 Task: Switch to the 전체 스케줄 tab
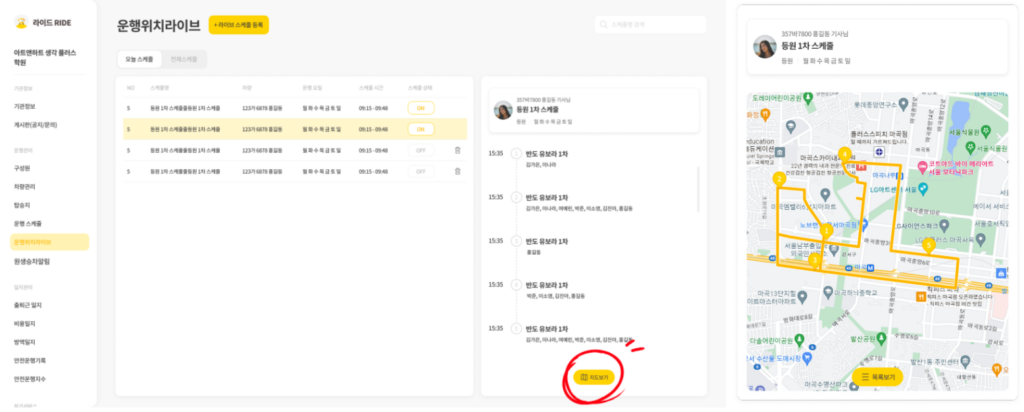pos(184,60)
